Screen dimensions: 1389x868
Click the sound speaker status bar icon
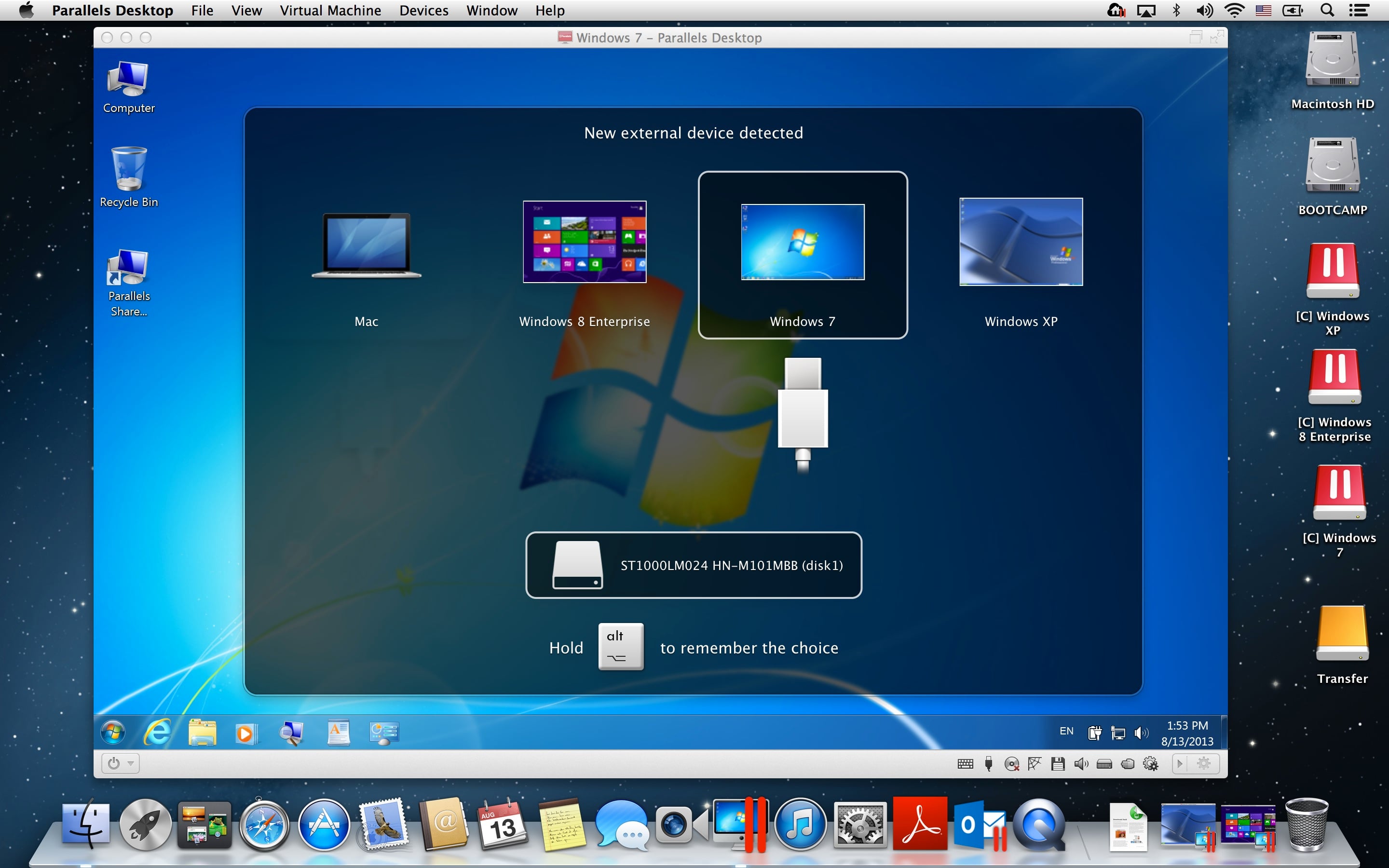coord(1081,763)
